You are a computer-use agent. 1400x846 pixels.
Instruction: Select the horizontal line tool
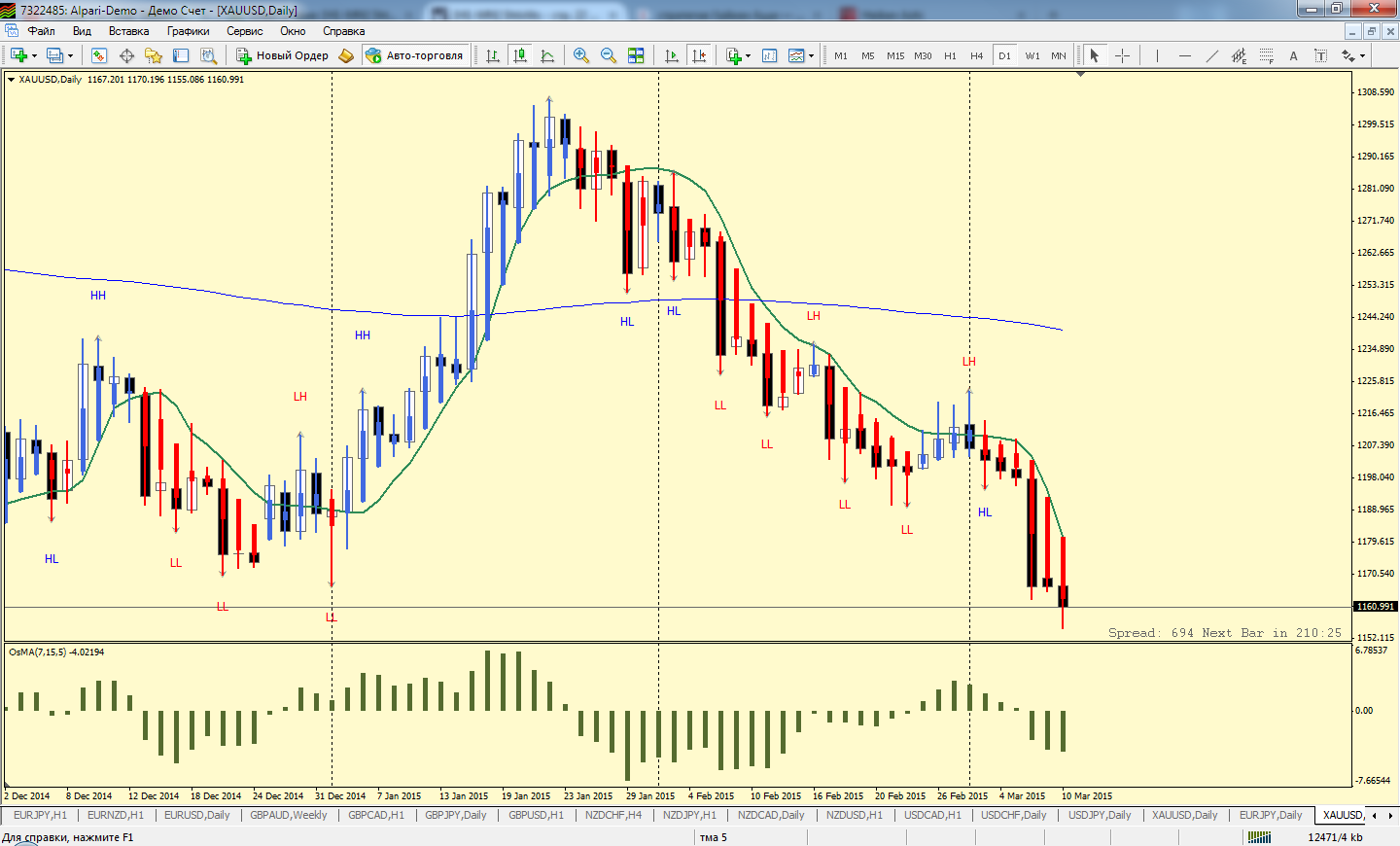[1184, 55]
